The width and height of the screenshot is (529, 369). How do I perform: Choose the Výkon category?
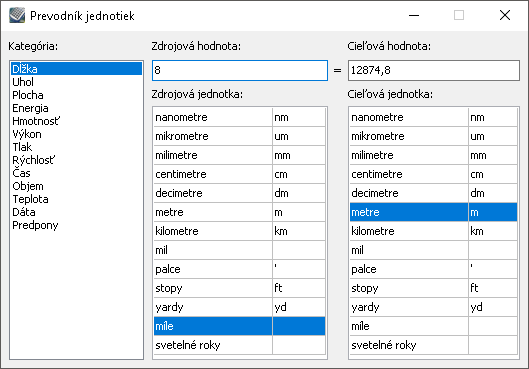click(76, 134)
